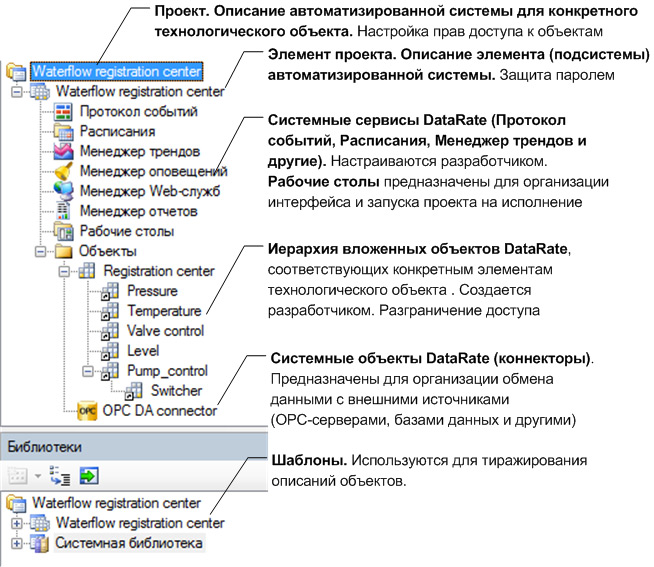
Task: Open the library toolbar dropdown arrow
Action: coord(38,476)
